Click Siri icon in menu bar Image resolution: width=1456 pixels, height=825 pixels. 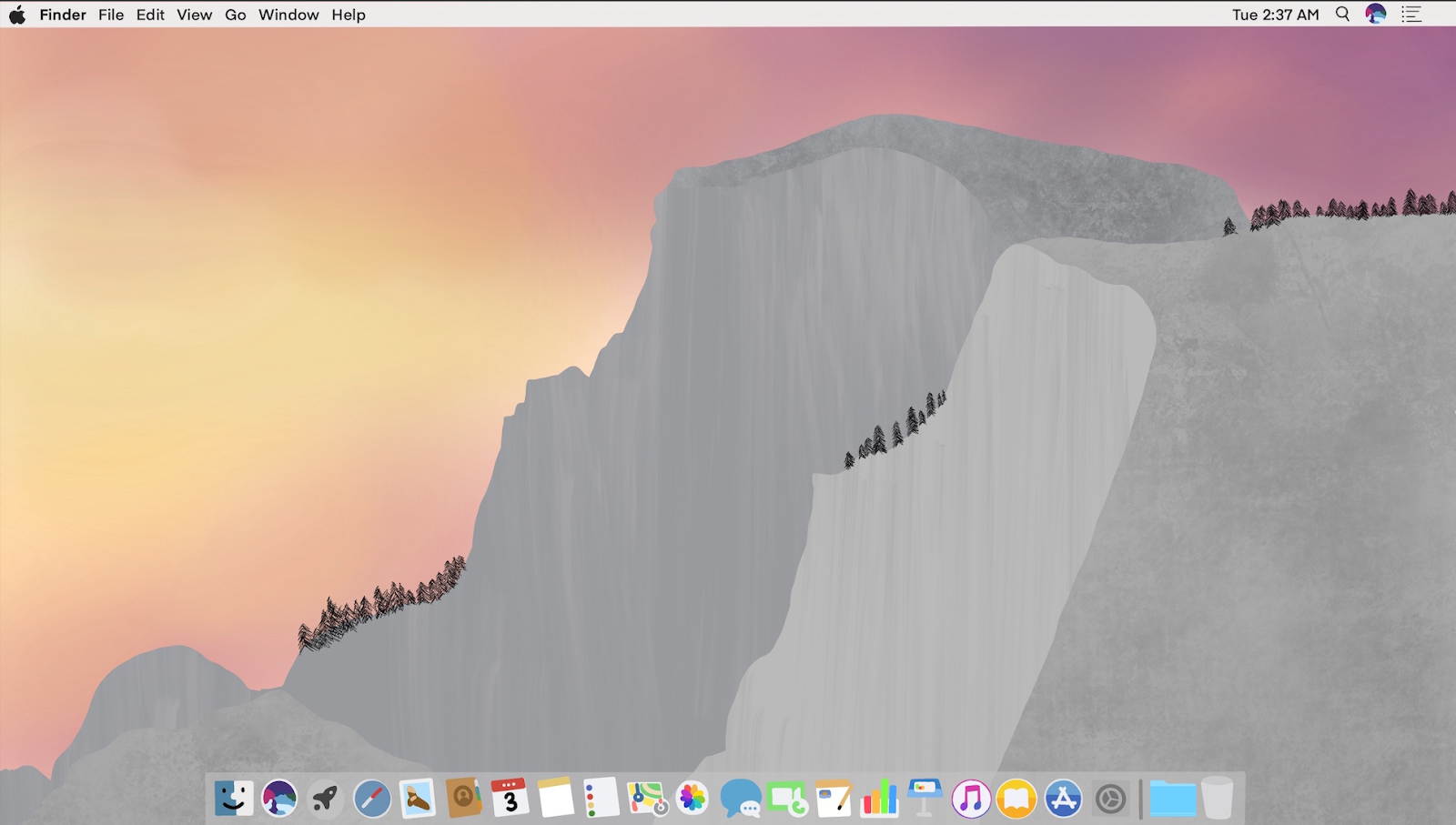coord(1376,14)
